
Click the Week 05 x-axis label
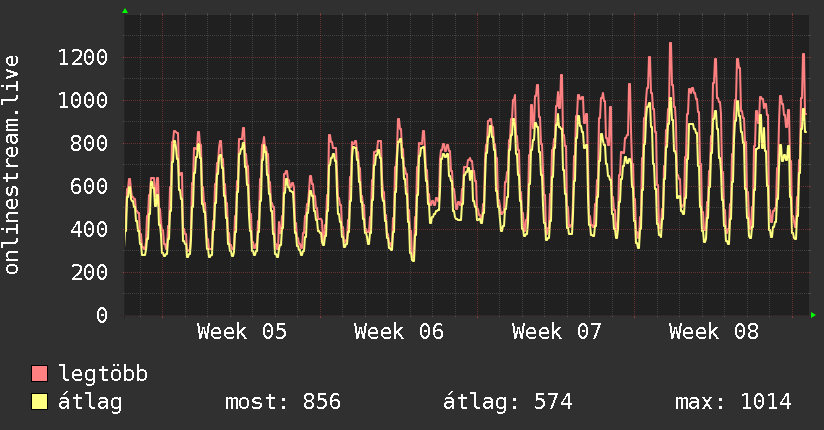click(x=241, y=331)
